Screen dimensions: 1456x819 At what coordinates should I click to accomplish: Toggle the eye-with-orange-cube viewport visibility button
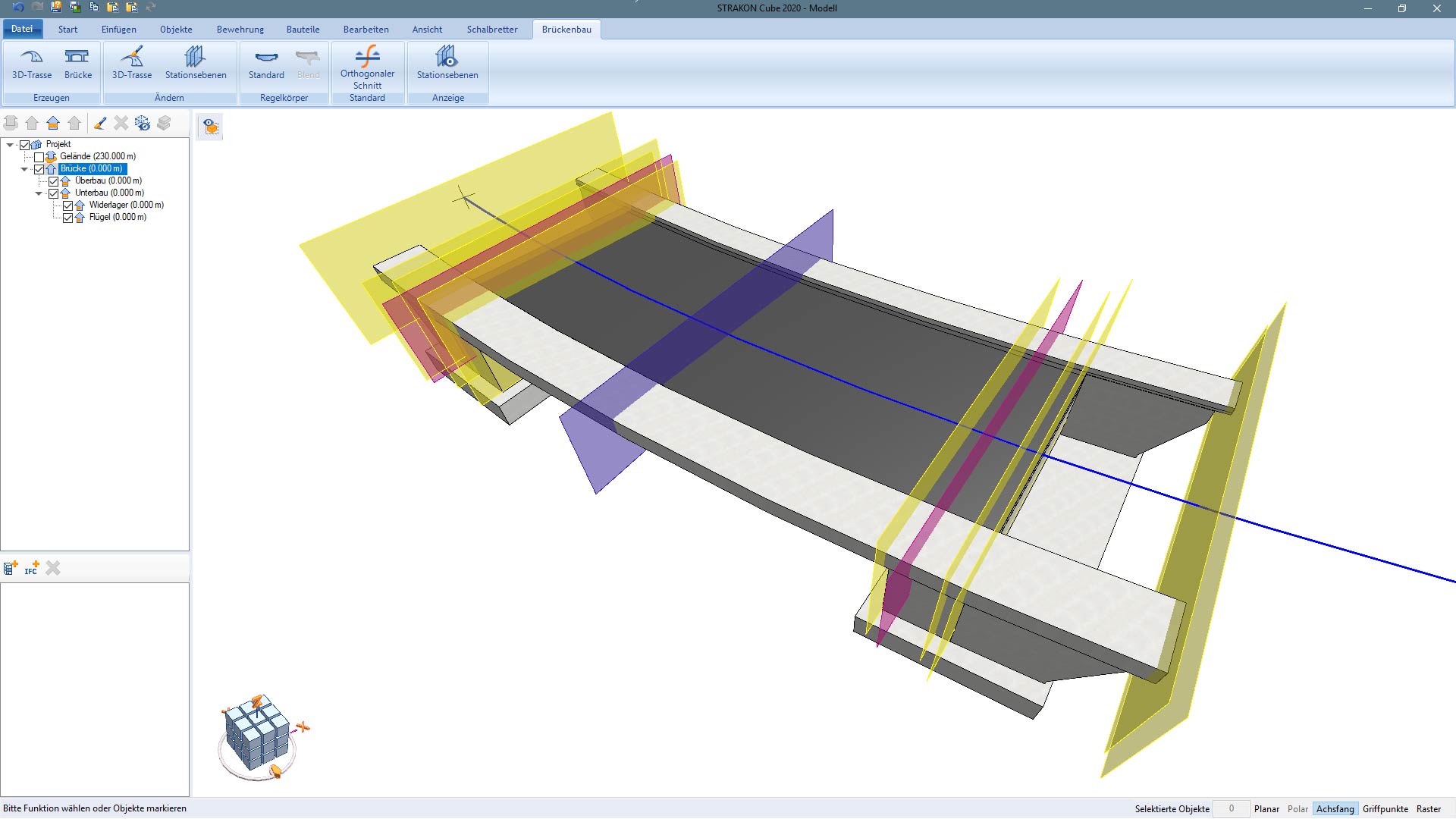tap(210, 127)
